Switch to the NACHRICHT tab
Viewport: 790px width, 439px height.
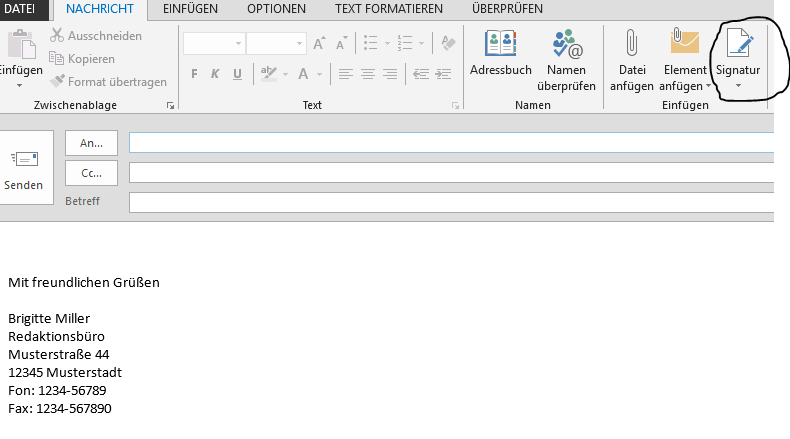[x=100, y=9]
